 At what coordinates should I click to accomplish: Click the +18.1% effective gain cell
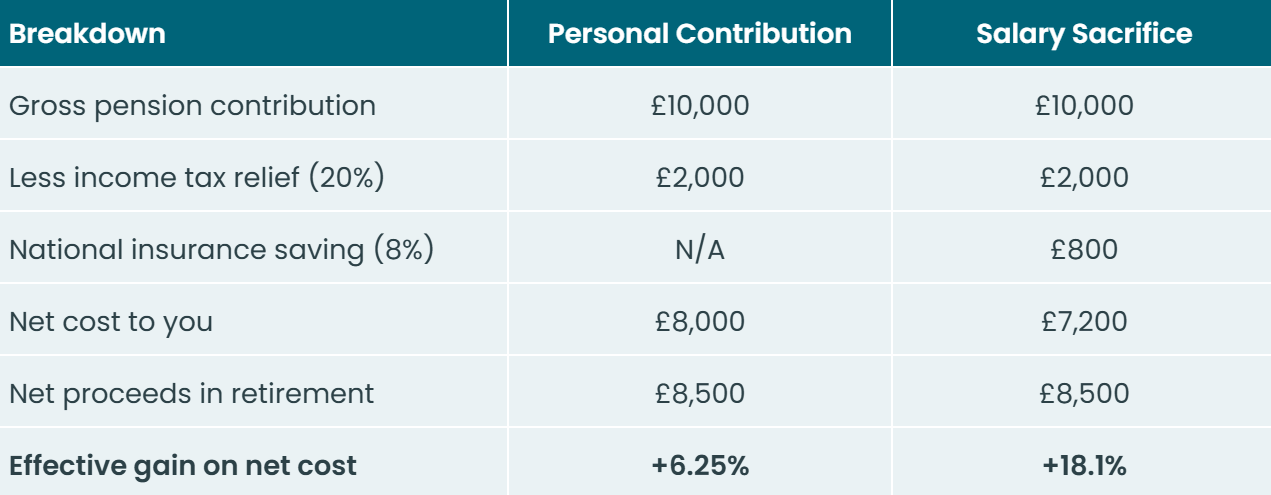(x=1084, y=465)
